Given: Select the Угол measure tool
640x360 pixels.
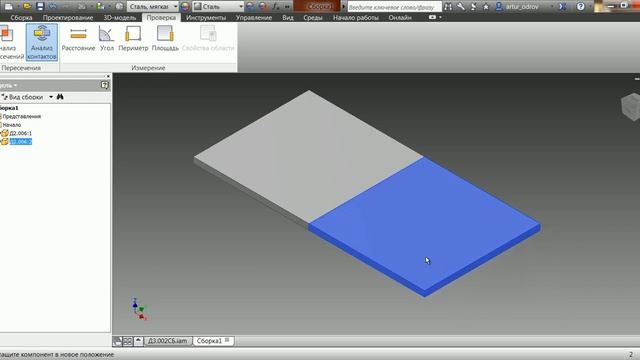Looking at the screenshot, I should click(x=107, y=39).
